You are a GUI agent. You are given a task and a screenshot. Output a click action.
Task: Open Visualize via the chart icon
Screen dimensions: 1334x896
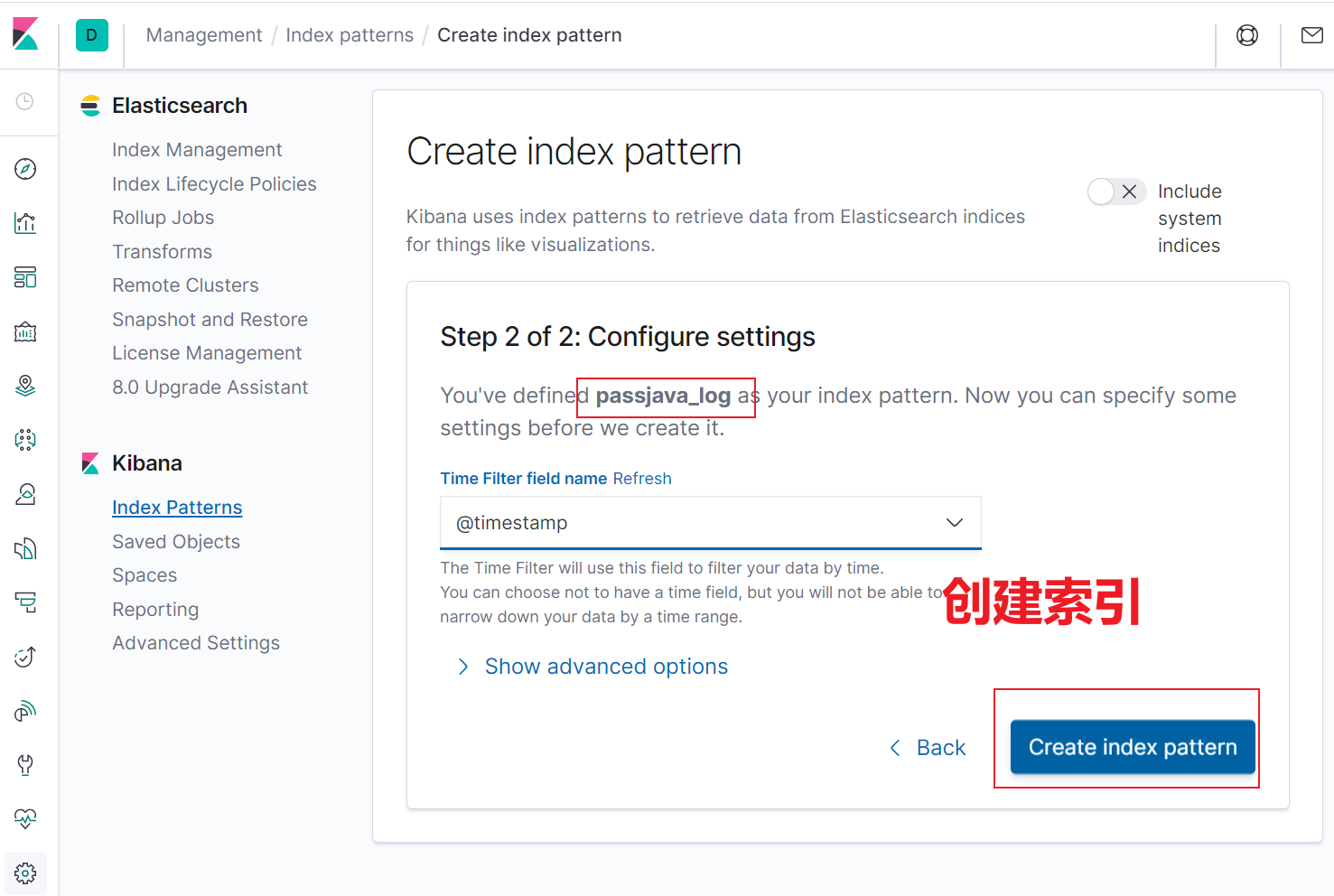pyautogui.click(x=25, y=223)
